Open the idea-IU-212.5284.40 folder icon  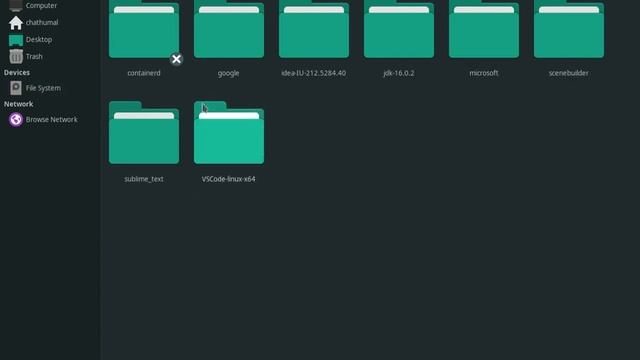coord(314,29)
